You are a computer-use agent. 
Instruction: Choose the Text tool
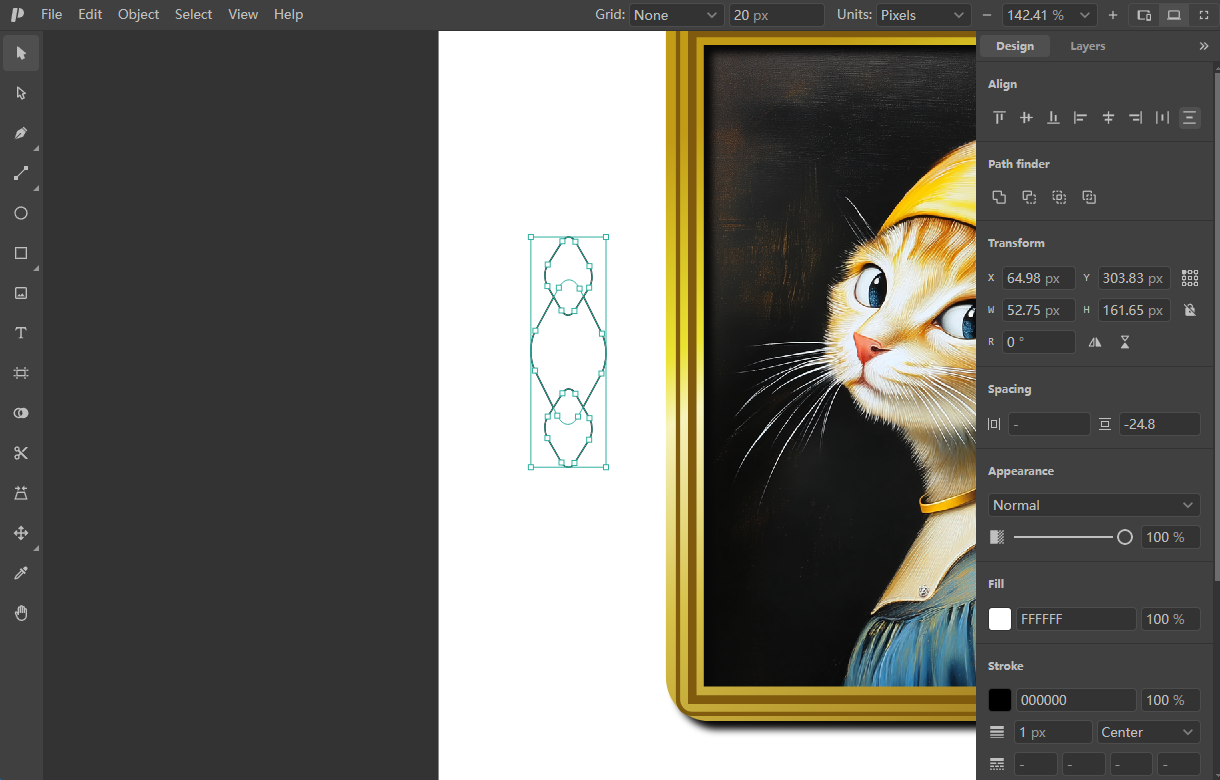21,333
